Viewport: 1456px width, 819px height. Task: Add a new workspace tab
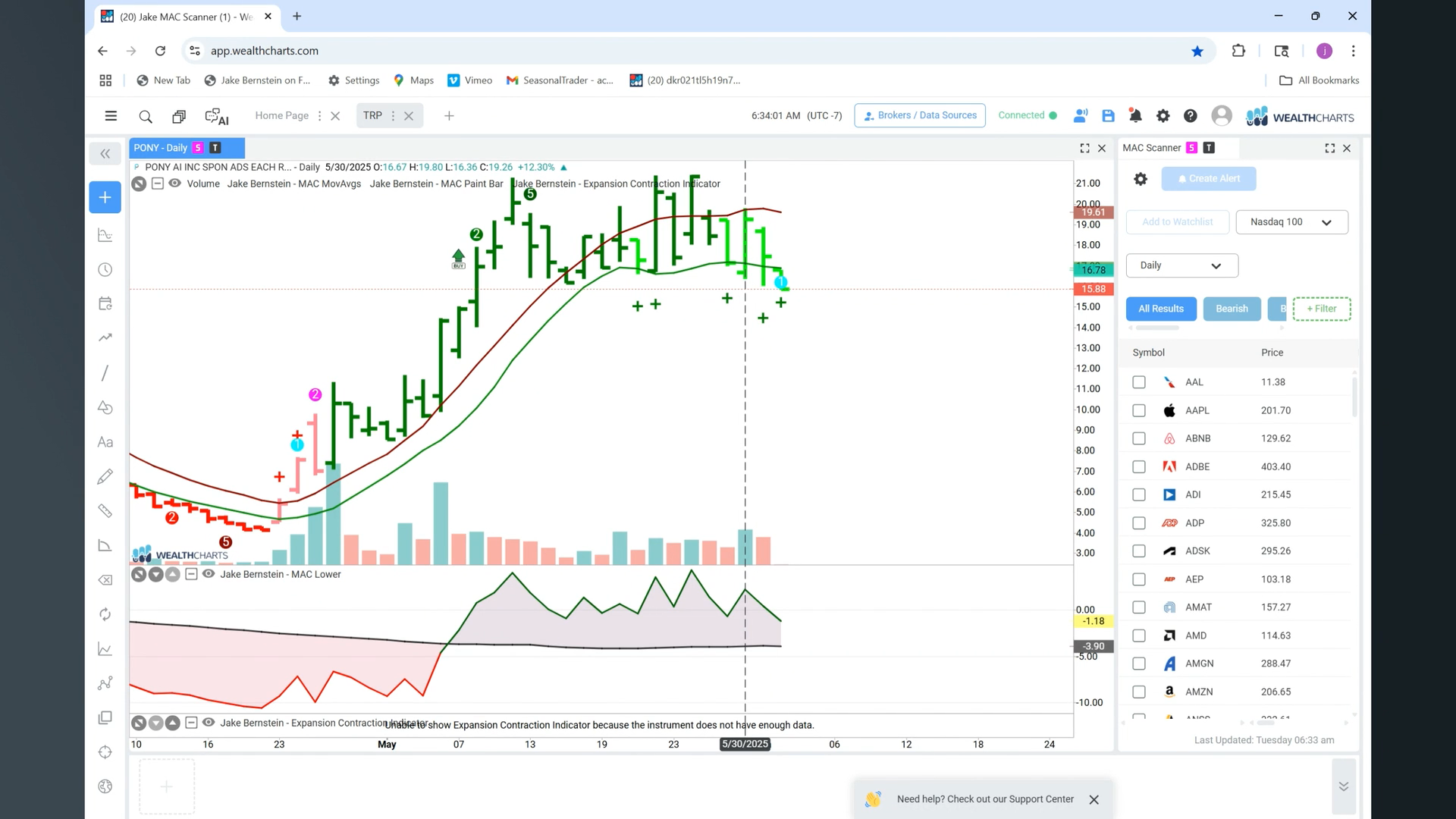[449, 116]
